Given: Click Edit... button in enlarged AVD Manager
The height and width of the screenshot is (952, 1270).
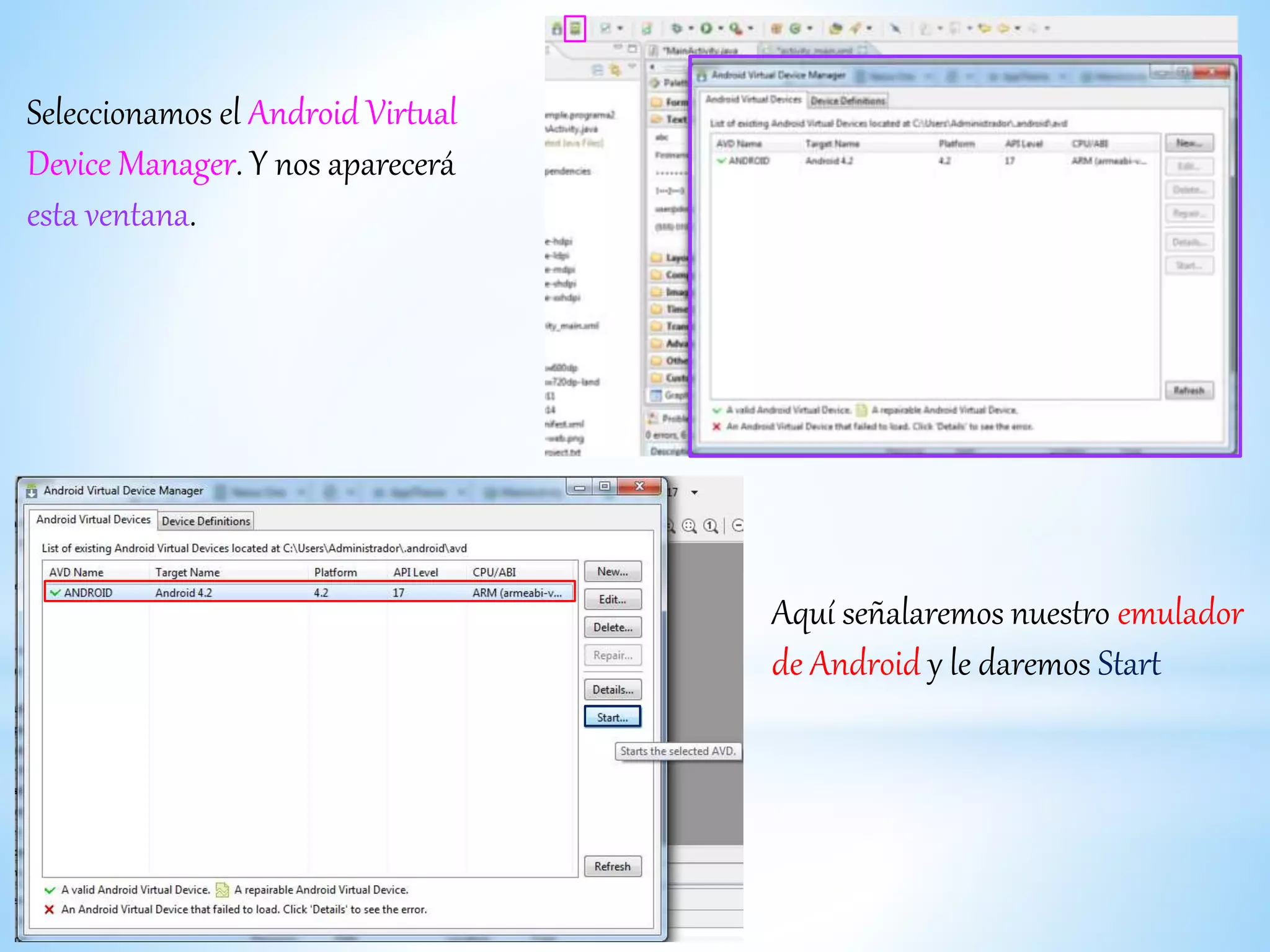Looking at the screenshot, I should tap(613, 599).
